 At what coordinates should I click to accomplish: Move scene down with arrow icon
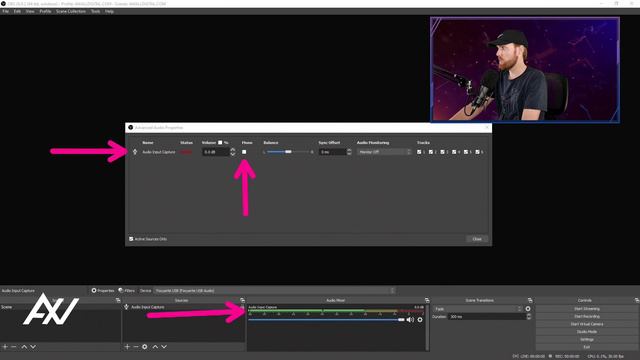coord(33,347)
